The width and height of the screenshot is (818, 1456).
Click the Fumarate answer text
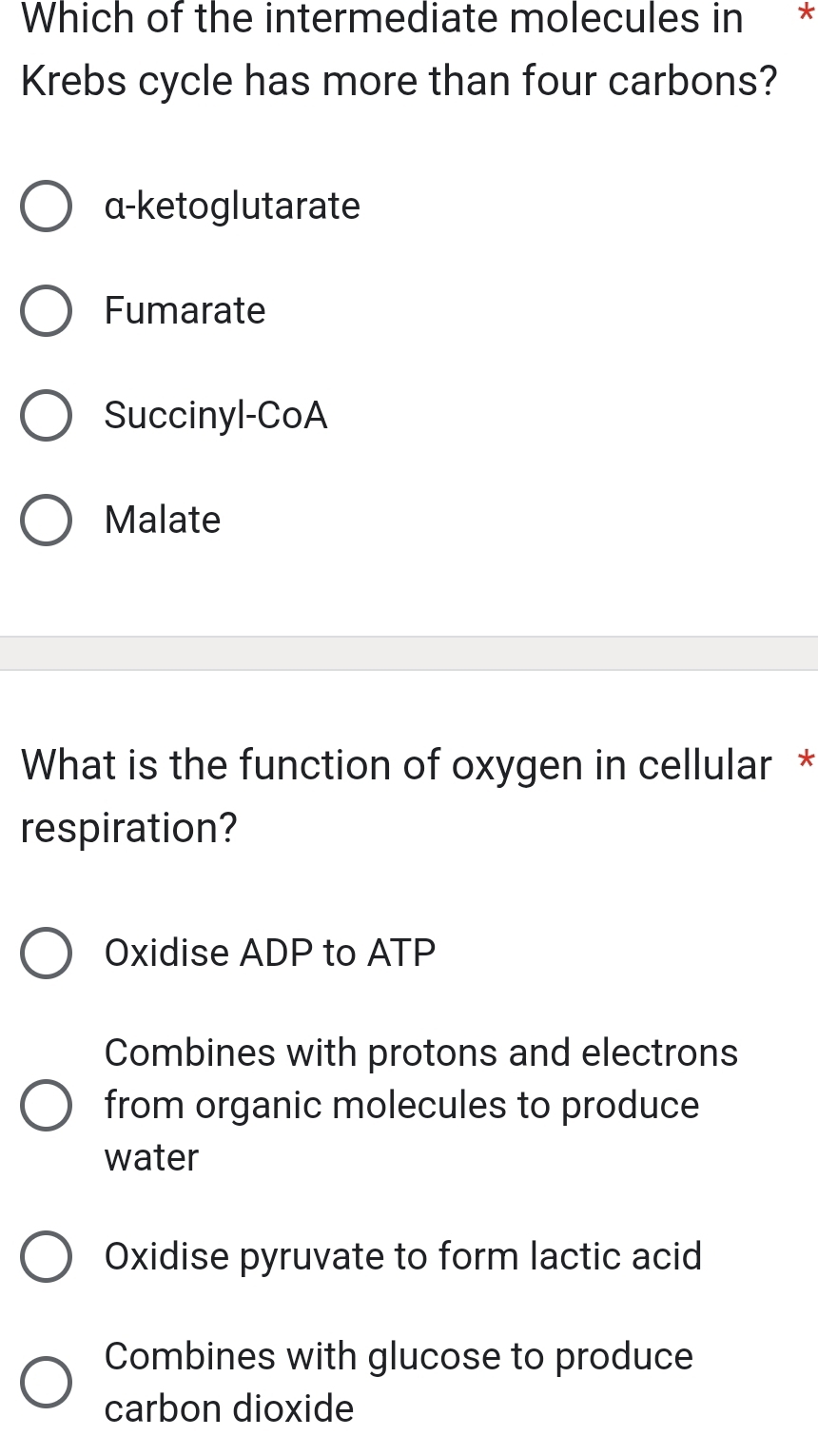(186, 311)
